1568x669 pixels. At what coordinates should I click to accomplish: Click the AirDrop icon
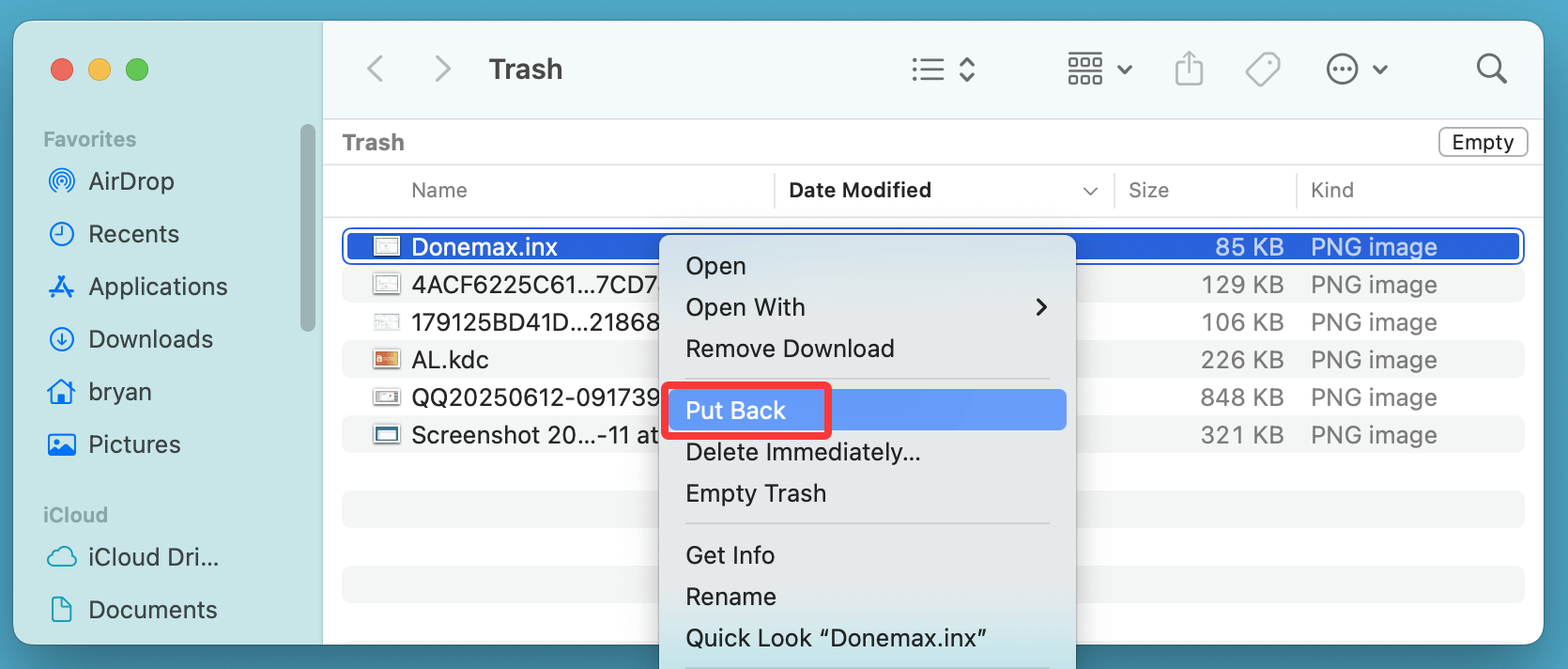[62, 181]
